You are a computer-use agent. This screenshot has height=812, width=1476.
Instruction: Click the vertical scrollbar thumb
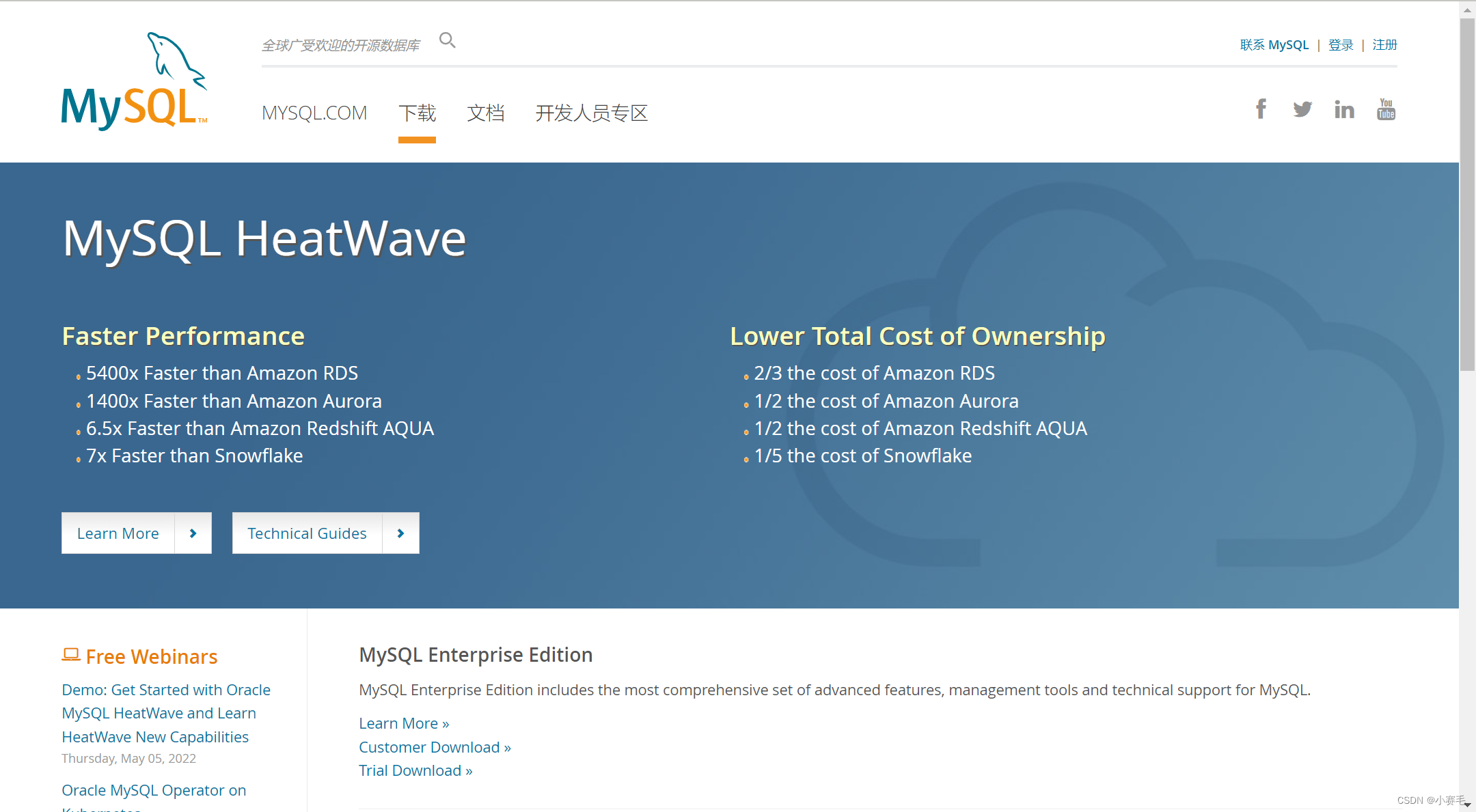tap(1467, 195)
